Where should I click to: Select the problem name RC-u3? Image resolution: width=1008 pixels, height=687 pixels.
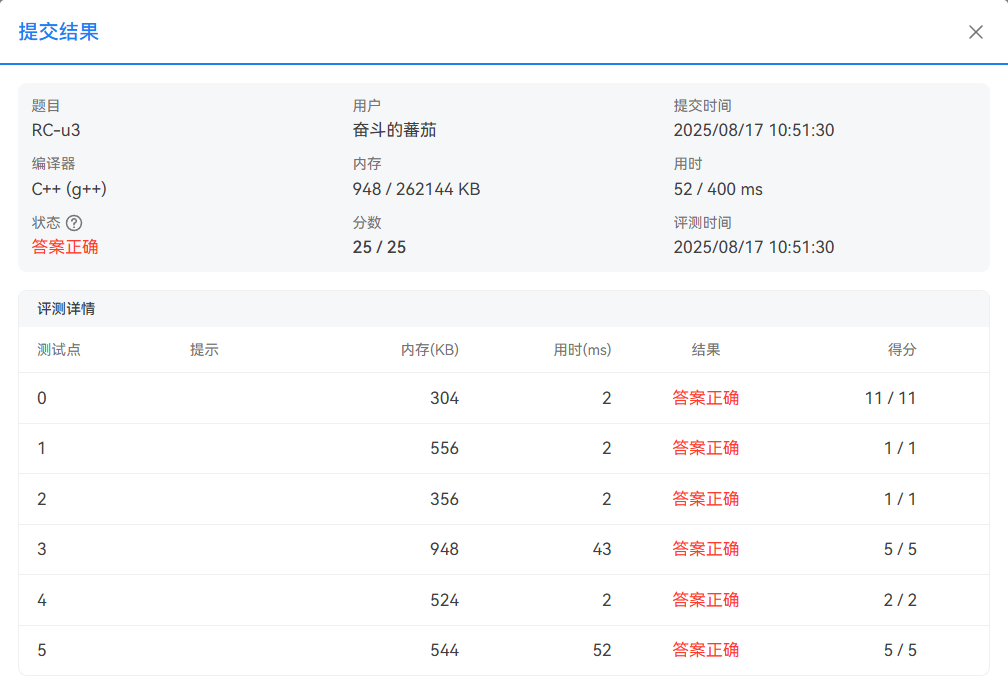pyautogui.click(x=56, y=130)
